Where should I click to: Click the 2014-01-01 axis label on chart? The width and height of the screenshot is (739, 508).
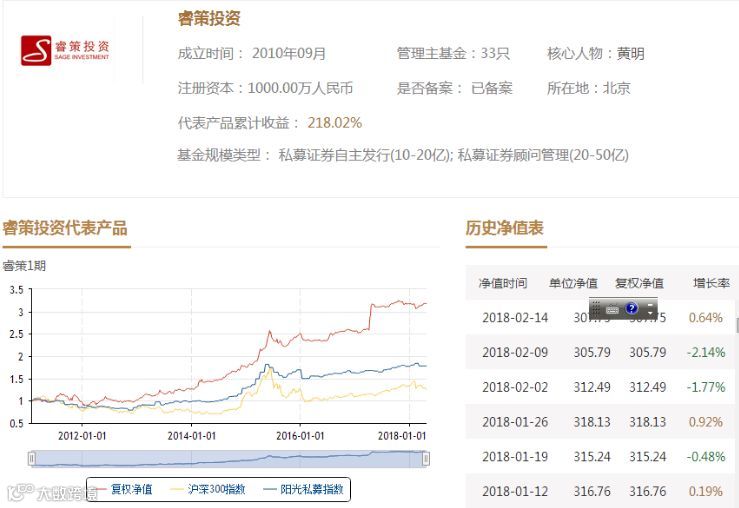tap(192, 436)
